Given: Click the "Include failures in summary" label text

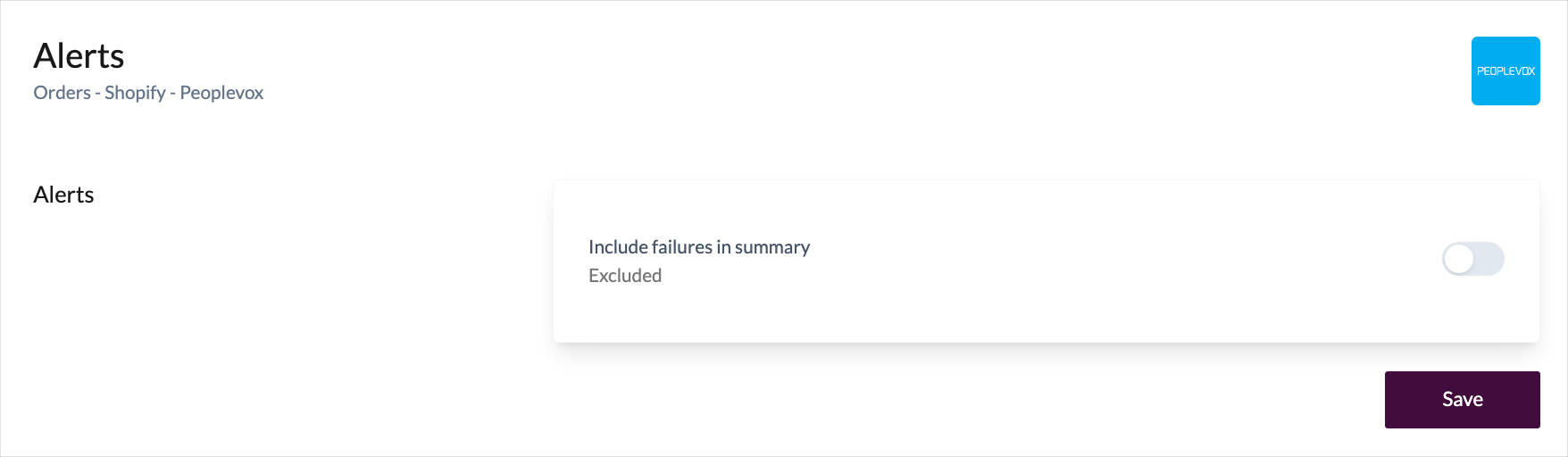Looking at the screenshot, I should [698, 247].
